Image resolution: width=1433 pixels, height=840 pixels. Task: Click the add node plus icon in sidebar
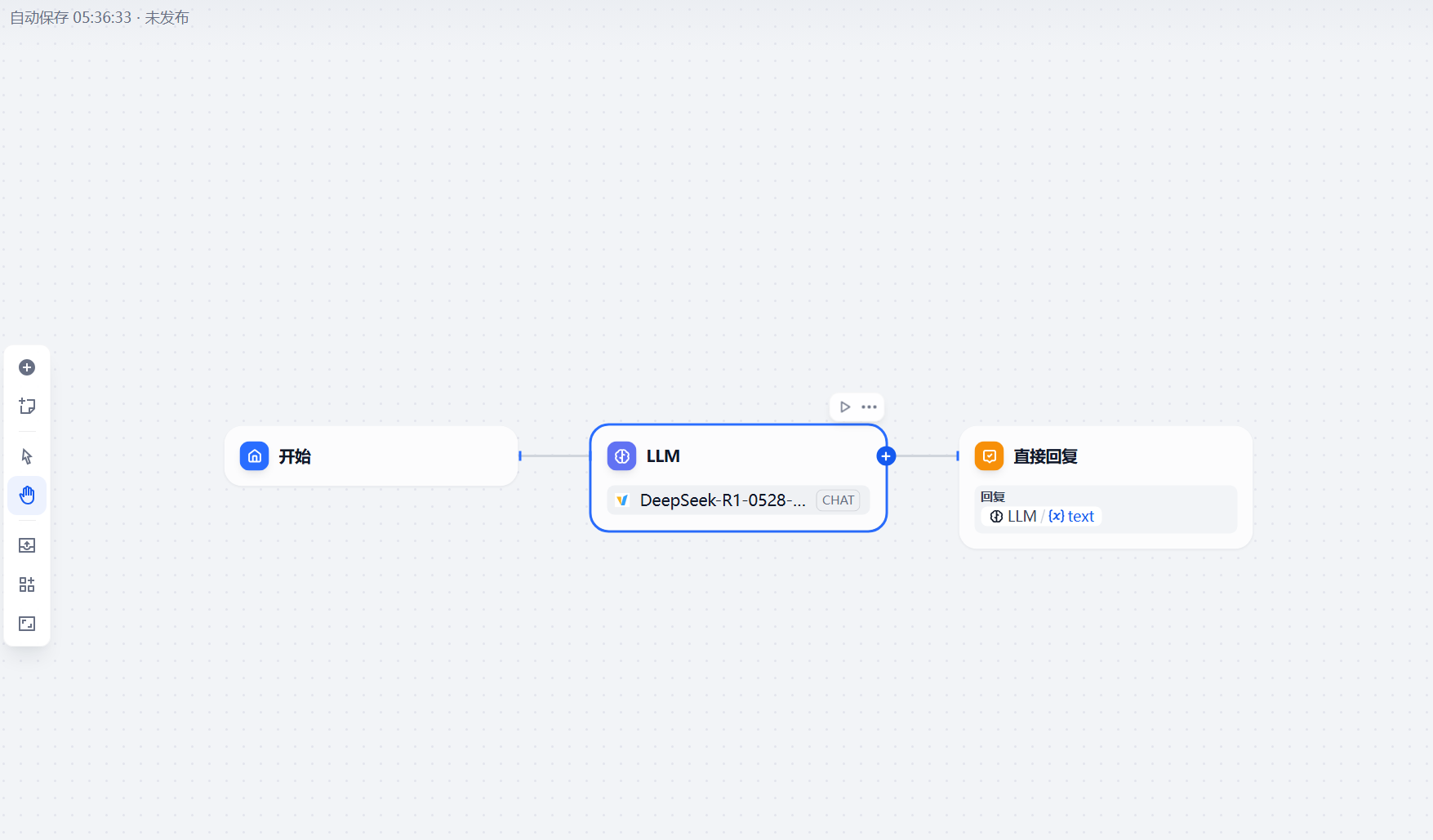(x=27, y=367)
